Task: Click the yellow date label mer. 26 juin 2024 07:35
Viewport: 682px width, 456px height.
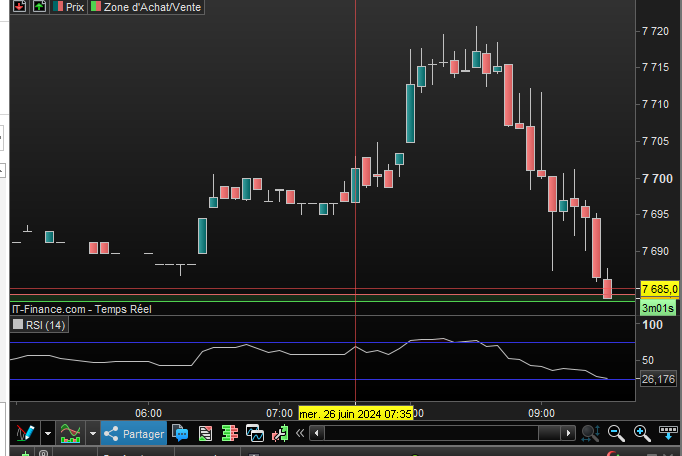Action: 355,414
